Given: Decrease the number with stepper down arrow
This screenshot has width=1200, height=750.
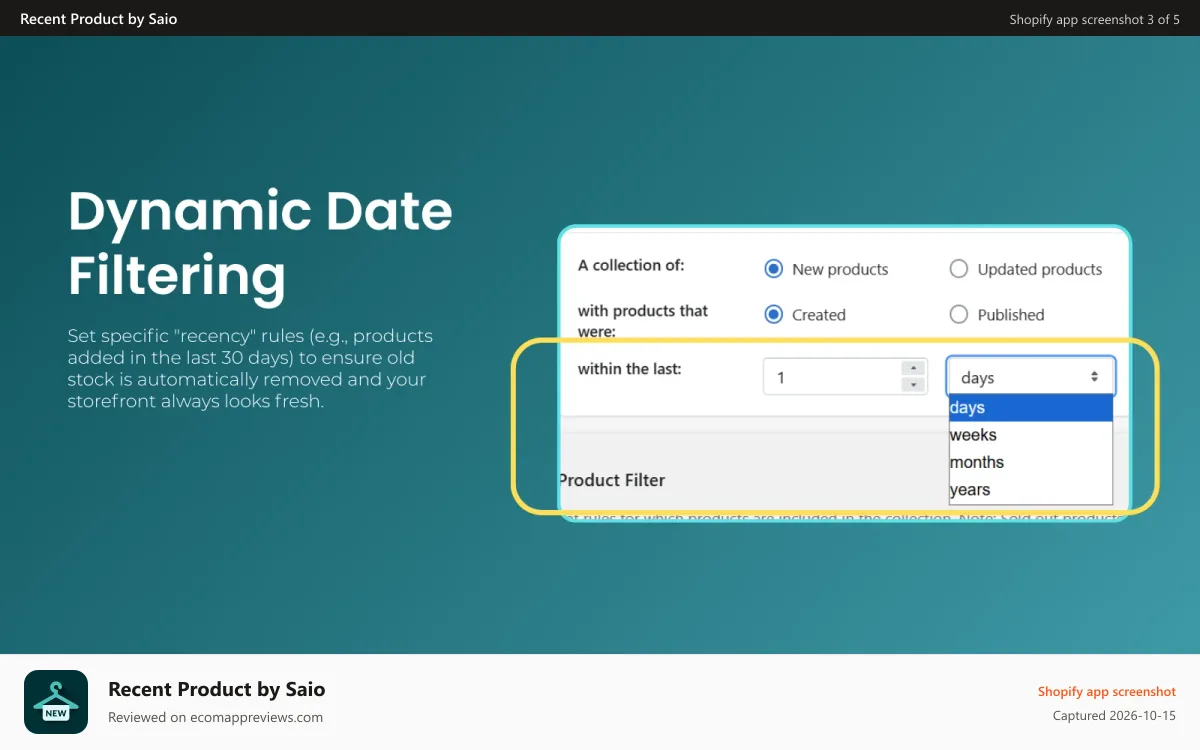Looking at the screenshot, I should (x=912, y=385).
